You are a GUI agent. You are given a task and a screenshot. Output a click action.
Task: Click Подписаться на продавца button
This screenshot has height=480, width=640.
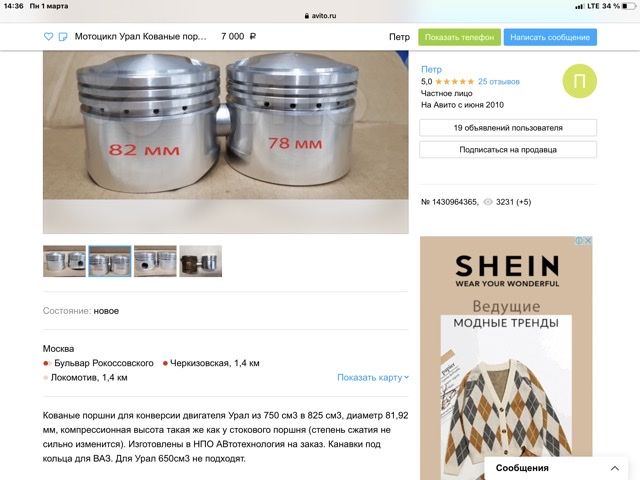[508, 150]
